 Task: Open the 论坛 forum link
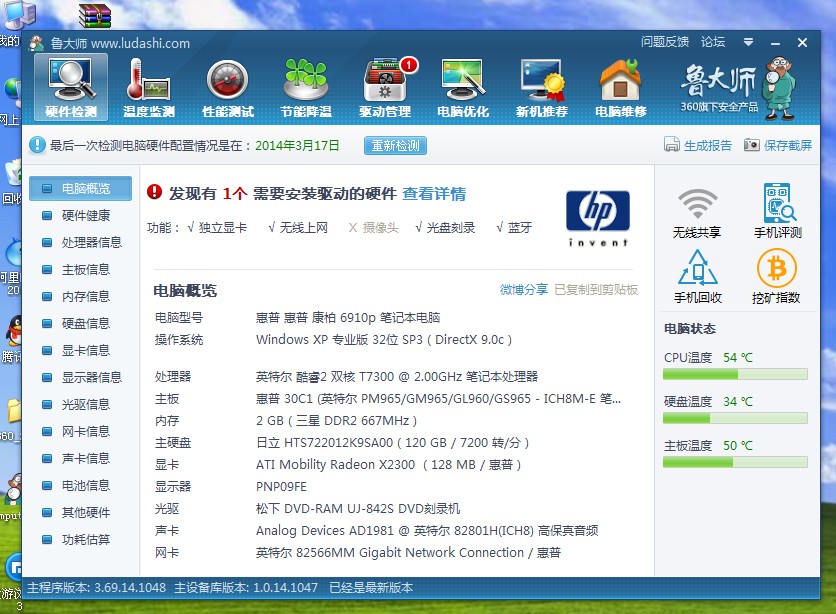click(713, 42)
